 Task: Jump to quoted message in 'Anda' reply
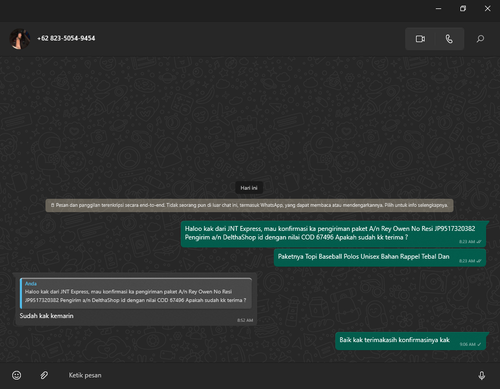coord(136,293)
